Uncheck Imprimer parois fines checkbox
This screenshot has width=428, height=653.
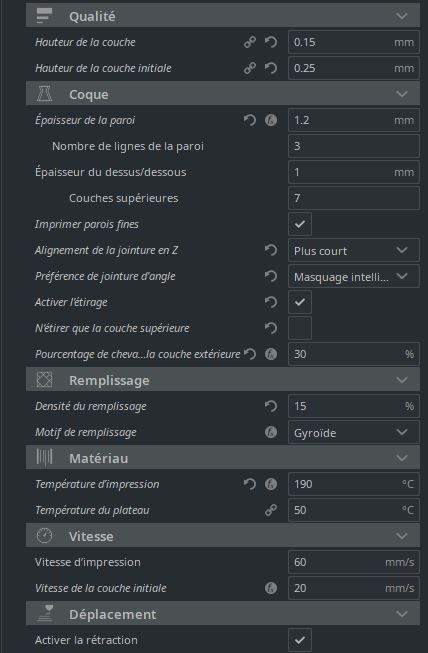[300, 224]
